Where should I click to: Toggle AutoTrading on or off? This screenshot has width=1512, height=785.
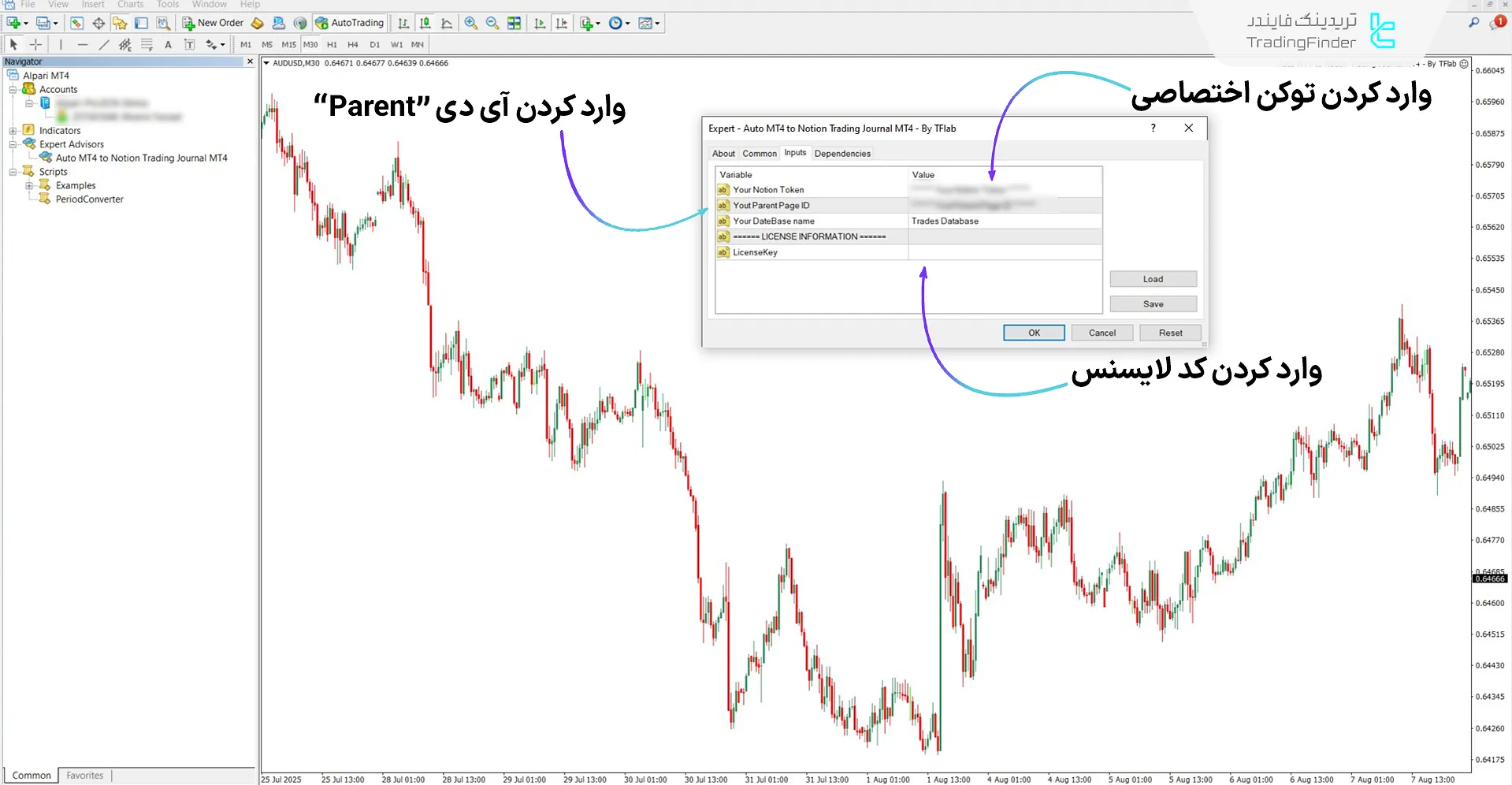350,23
